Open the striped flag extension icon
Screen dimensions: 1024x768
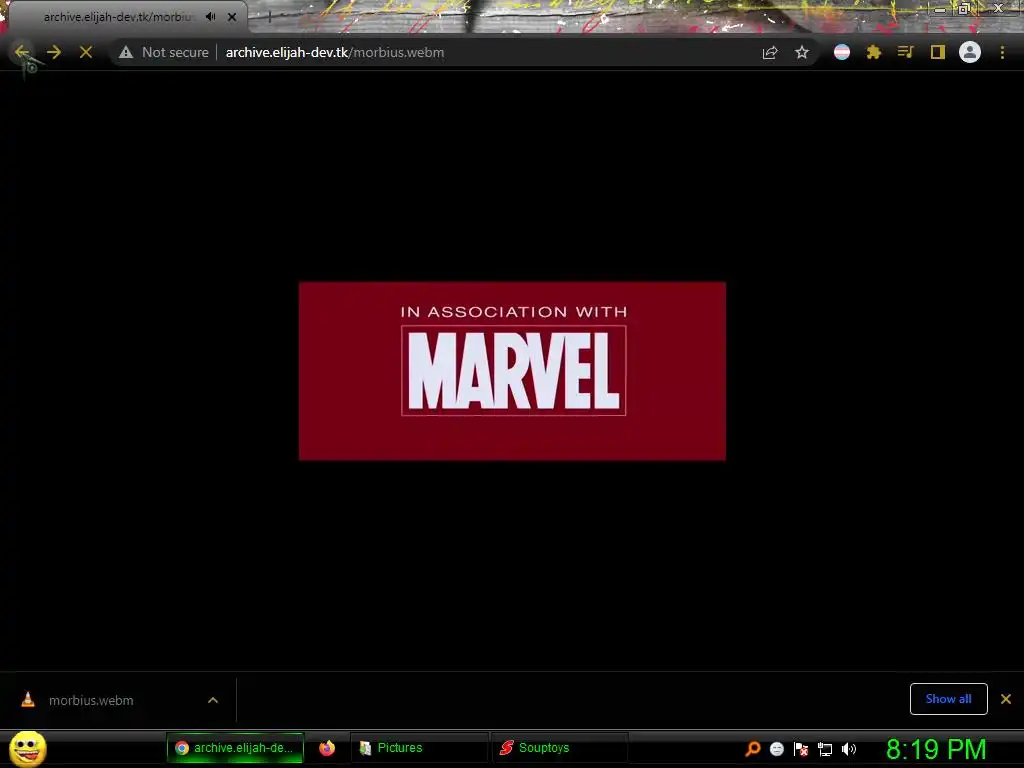coord(842,52)
